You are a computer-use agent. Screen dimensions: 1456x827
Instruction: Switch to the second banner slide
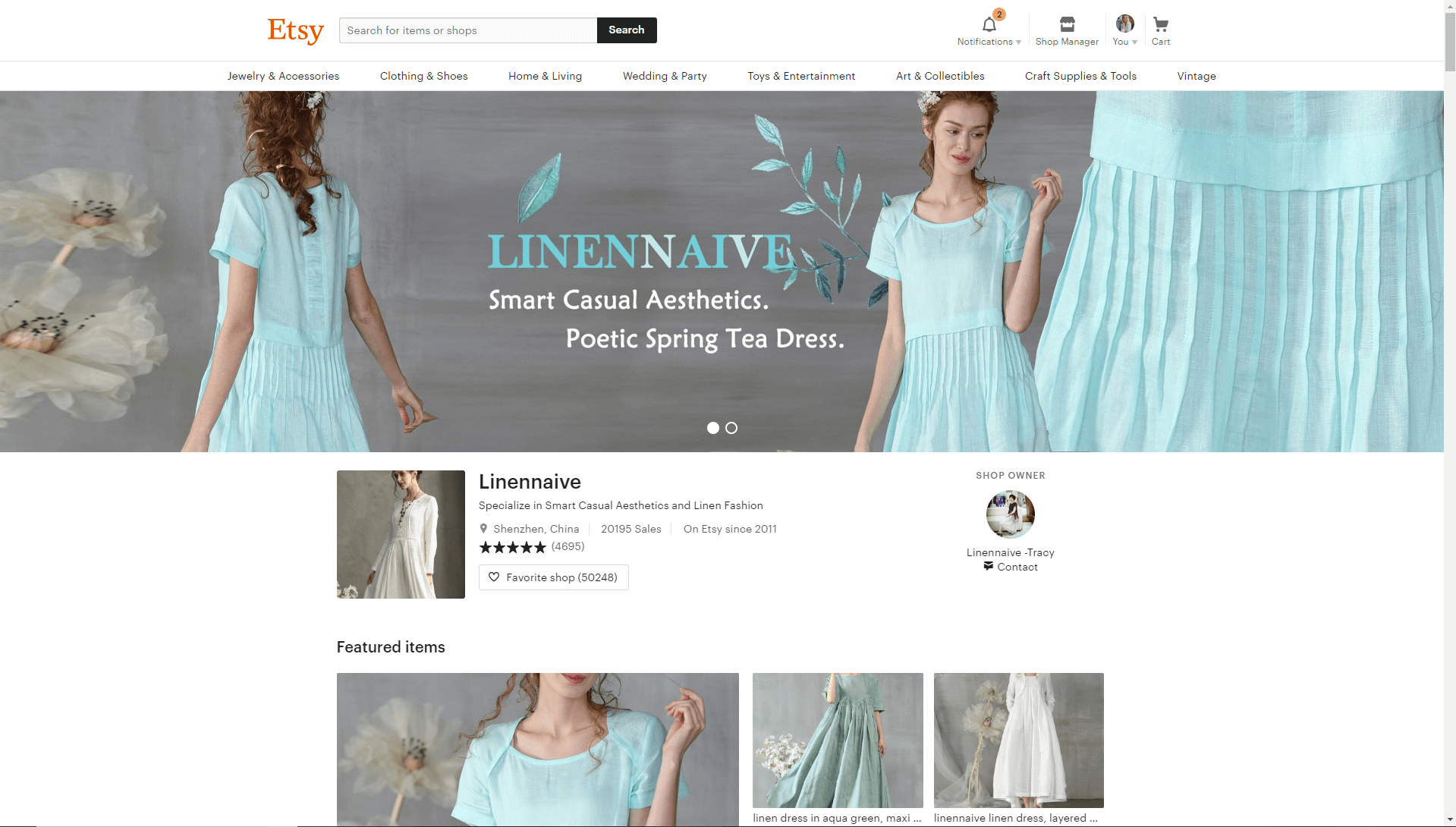pos(731,428)
